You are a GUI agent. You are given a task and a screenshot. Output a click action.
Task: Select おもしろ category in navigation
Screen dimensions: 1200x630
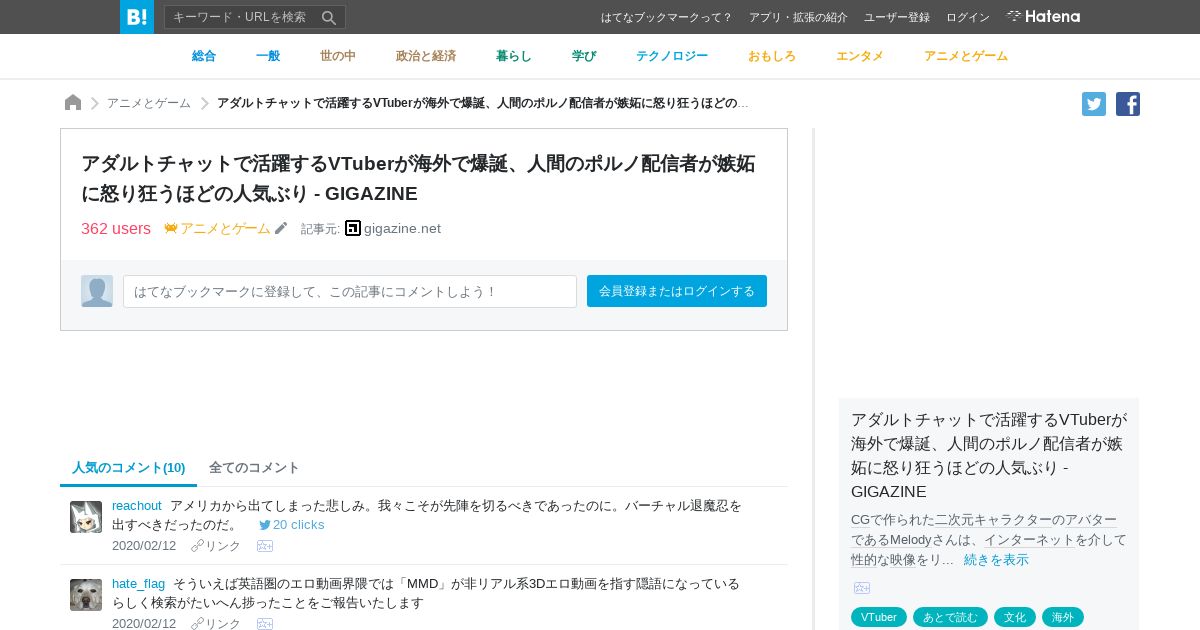(x=772, y=56)
